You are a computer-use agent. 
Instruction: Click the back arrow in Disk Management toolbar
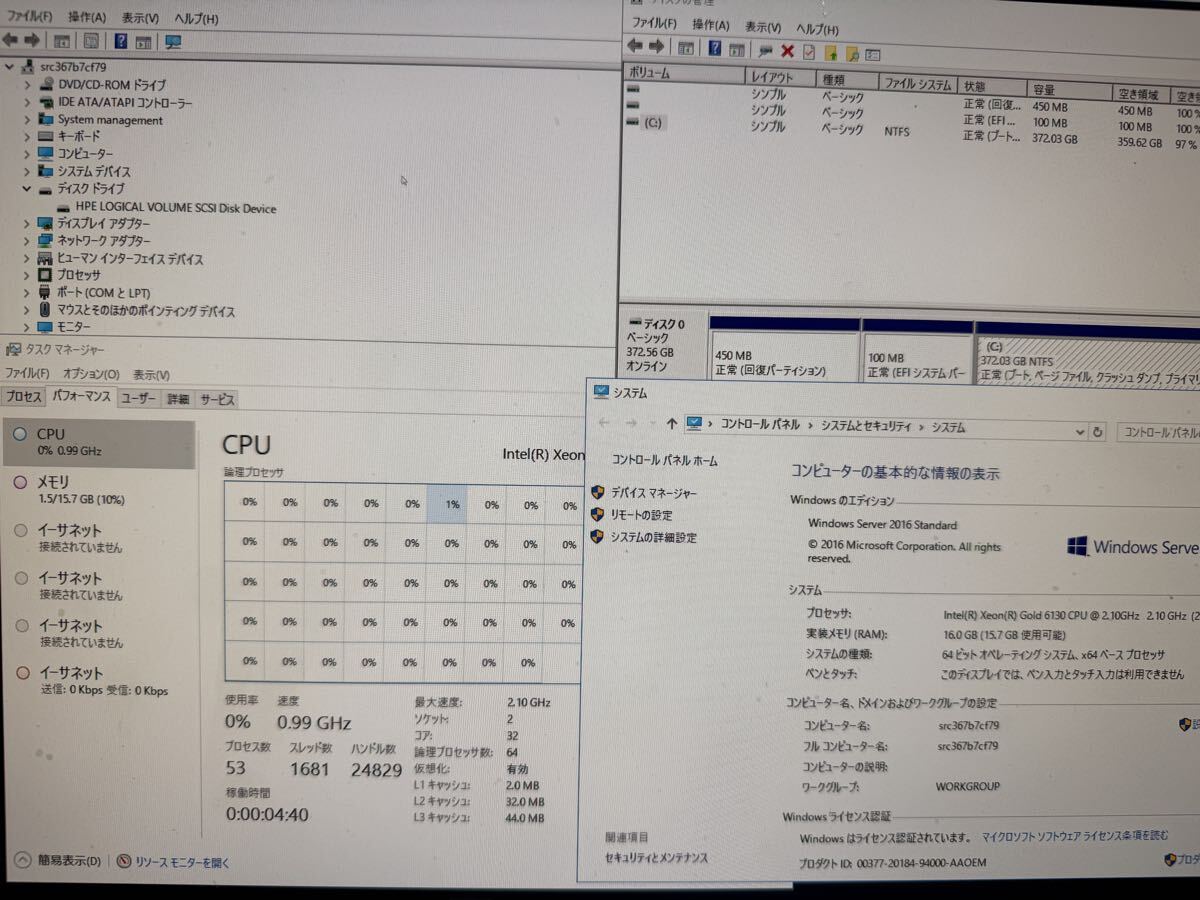coord(634,47)
